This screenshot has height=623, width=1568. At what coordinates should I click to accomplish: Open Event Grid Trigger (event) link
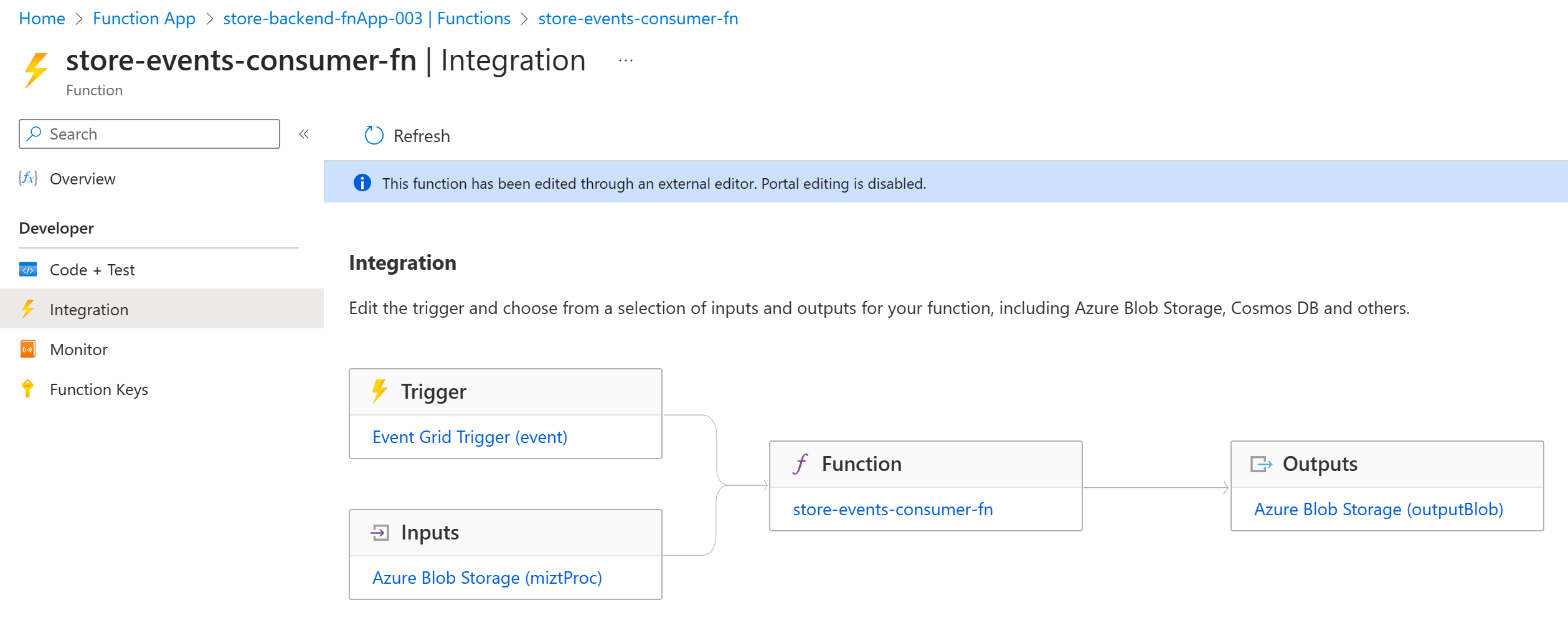click(x=470, y=437)
